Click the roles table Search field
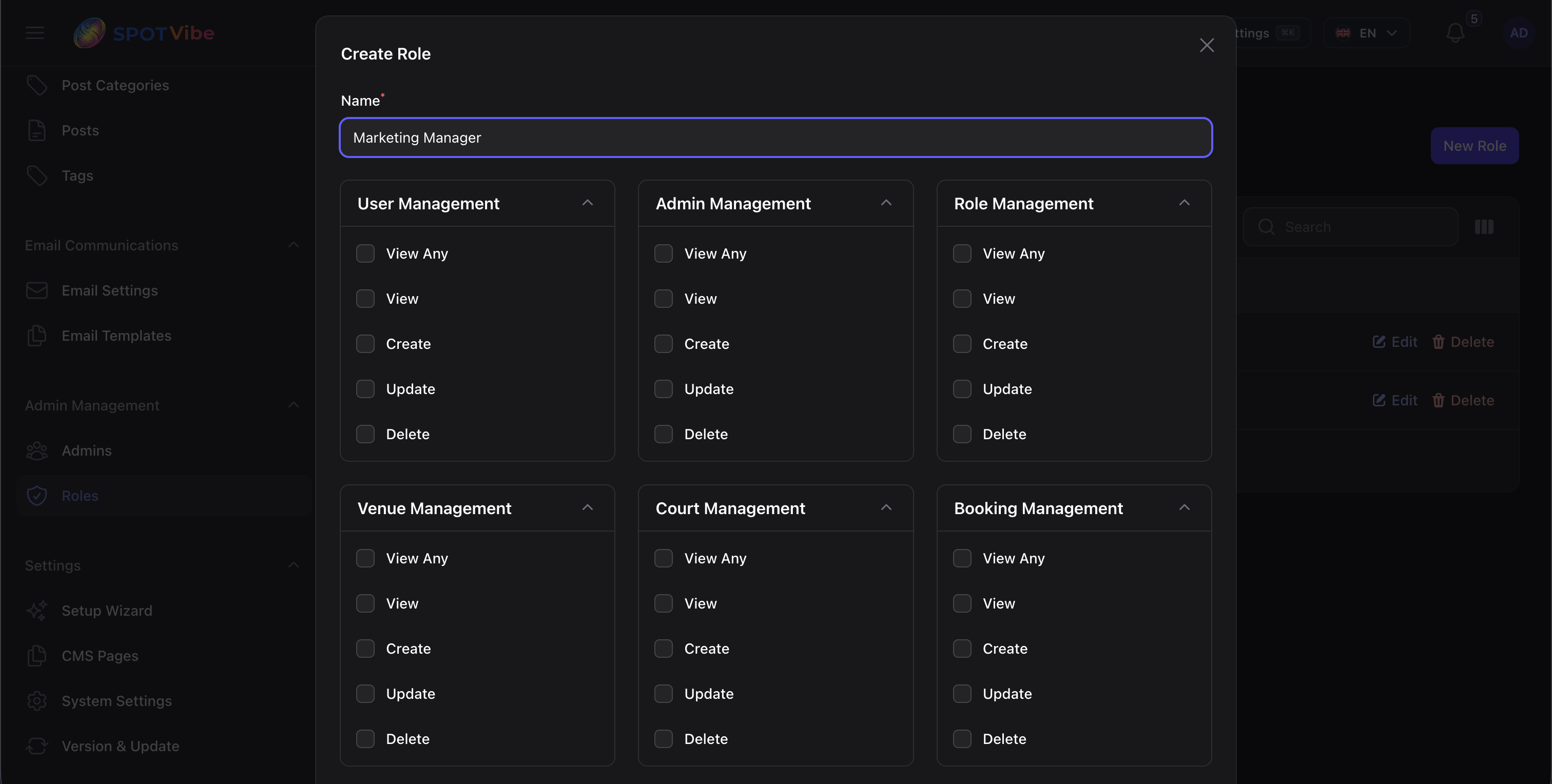Viewport: 1552px width, 784px height. coord(1350,227)
